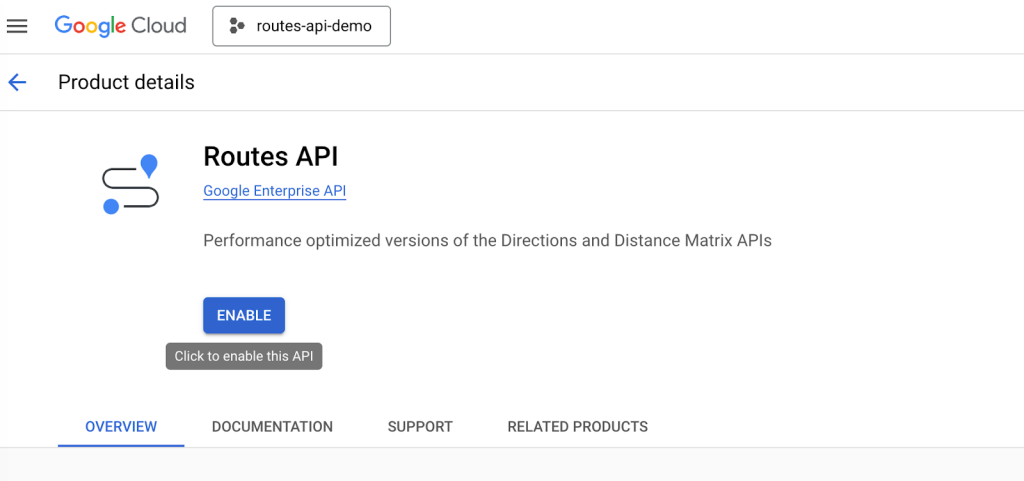Switch to the Documentation tab

point(272,426)
